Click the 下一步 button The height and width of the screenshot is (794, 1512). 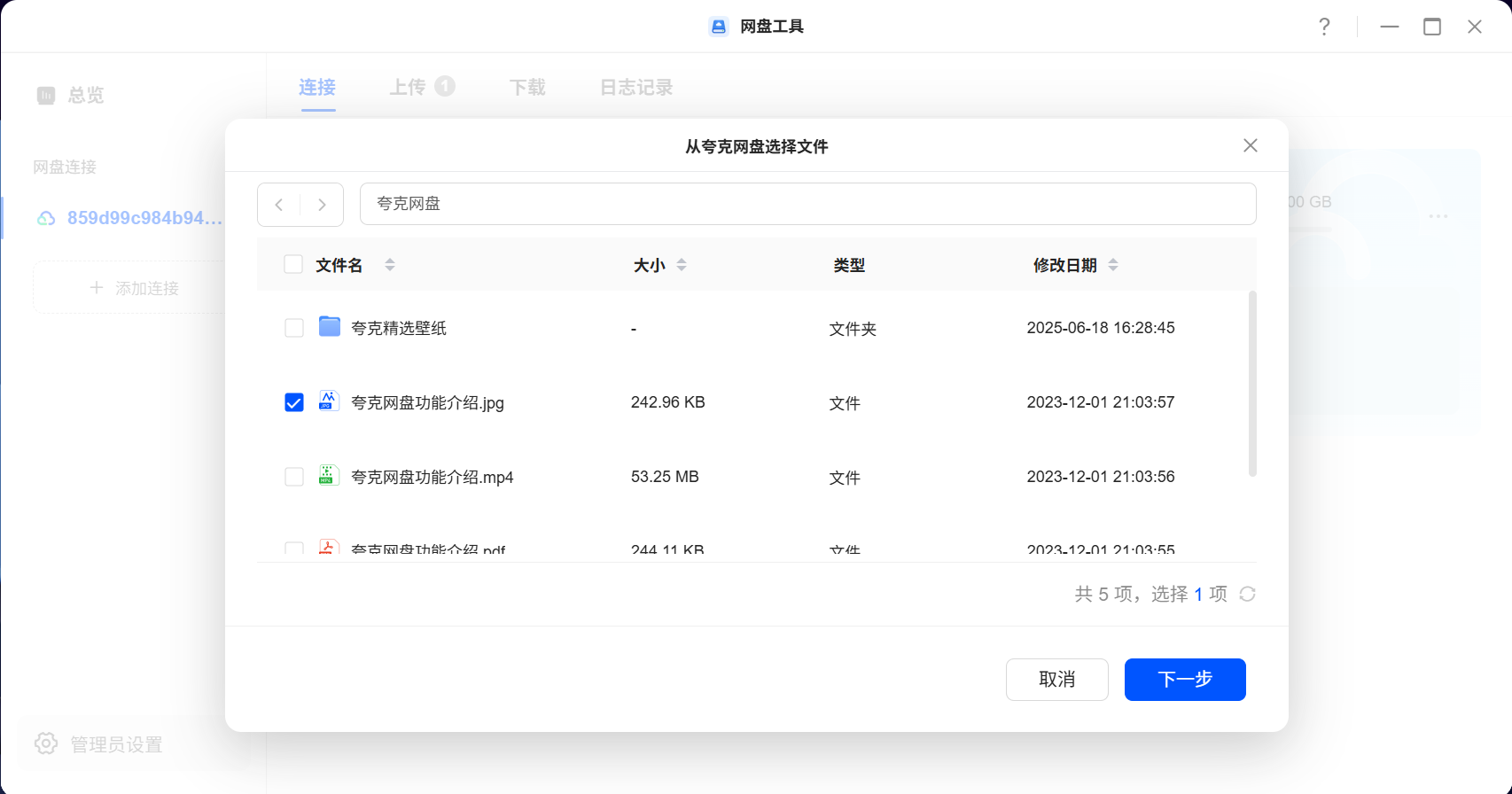click(x=1185, y=680)
